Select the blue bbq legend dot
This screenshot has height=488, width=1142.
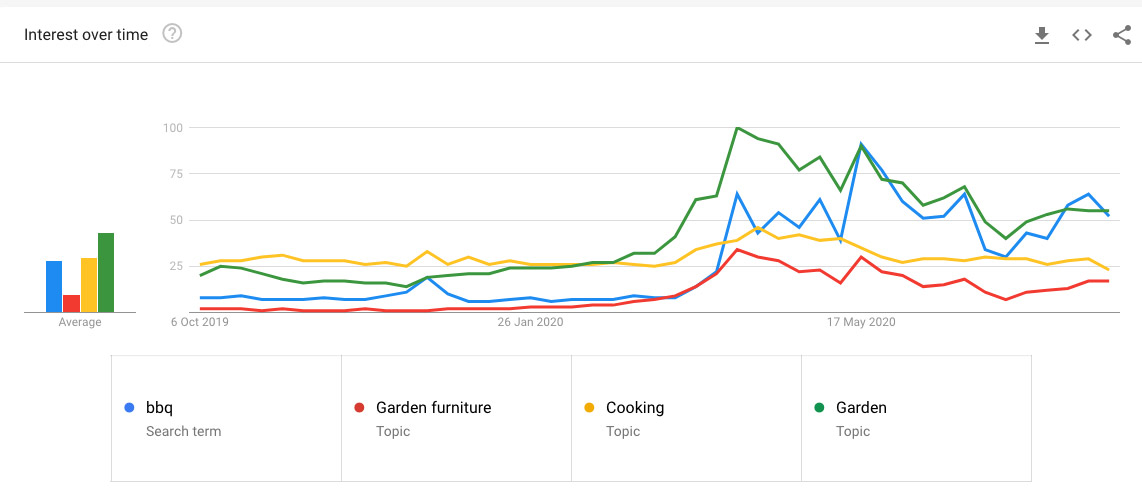pyautogui.click(x=130, y=409)
